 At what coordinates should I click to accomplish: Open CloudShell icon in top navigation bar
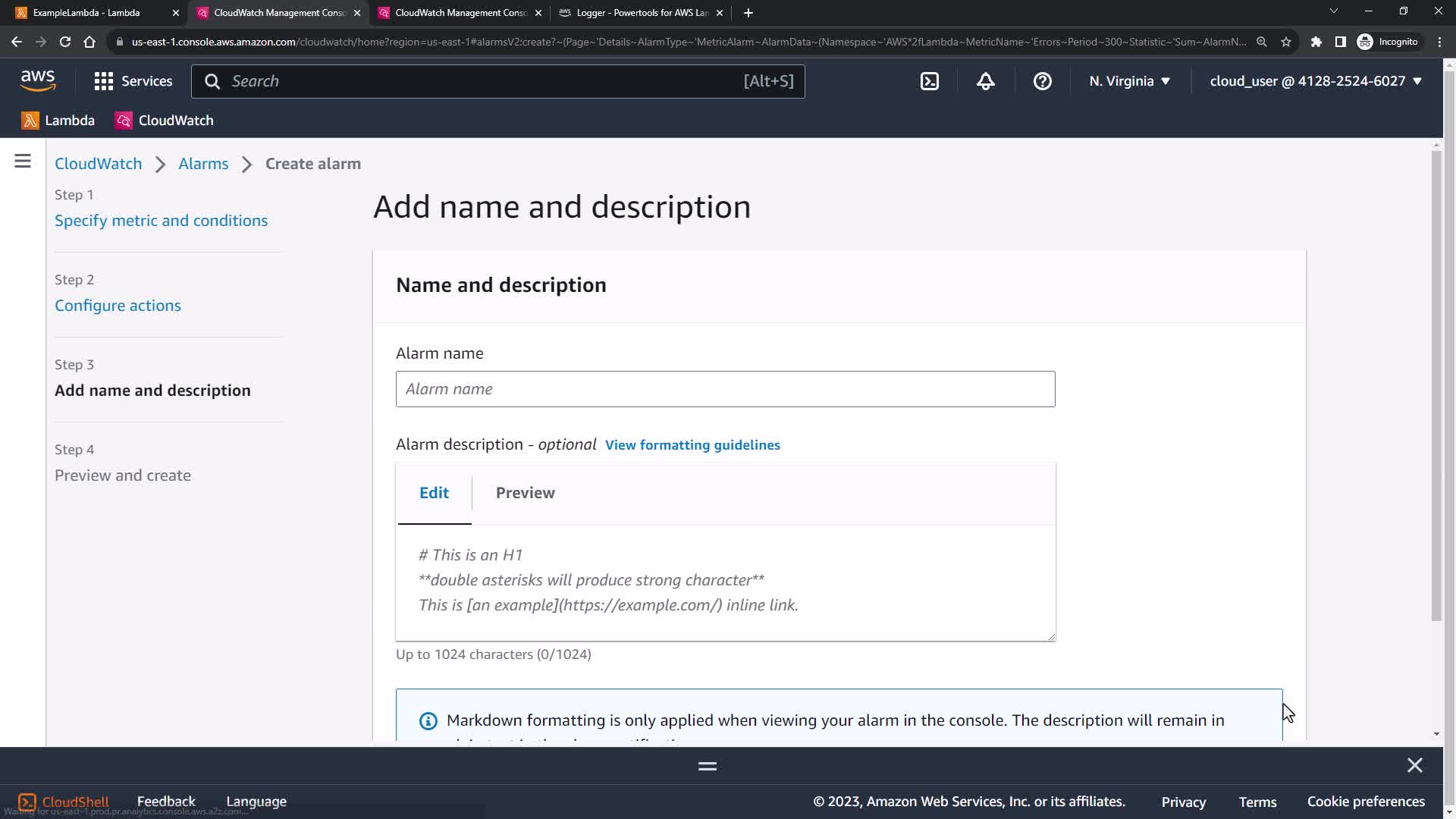tap(930, 81)
